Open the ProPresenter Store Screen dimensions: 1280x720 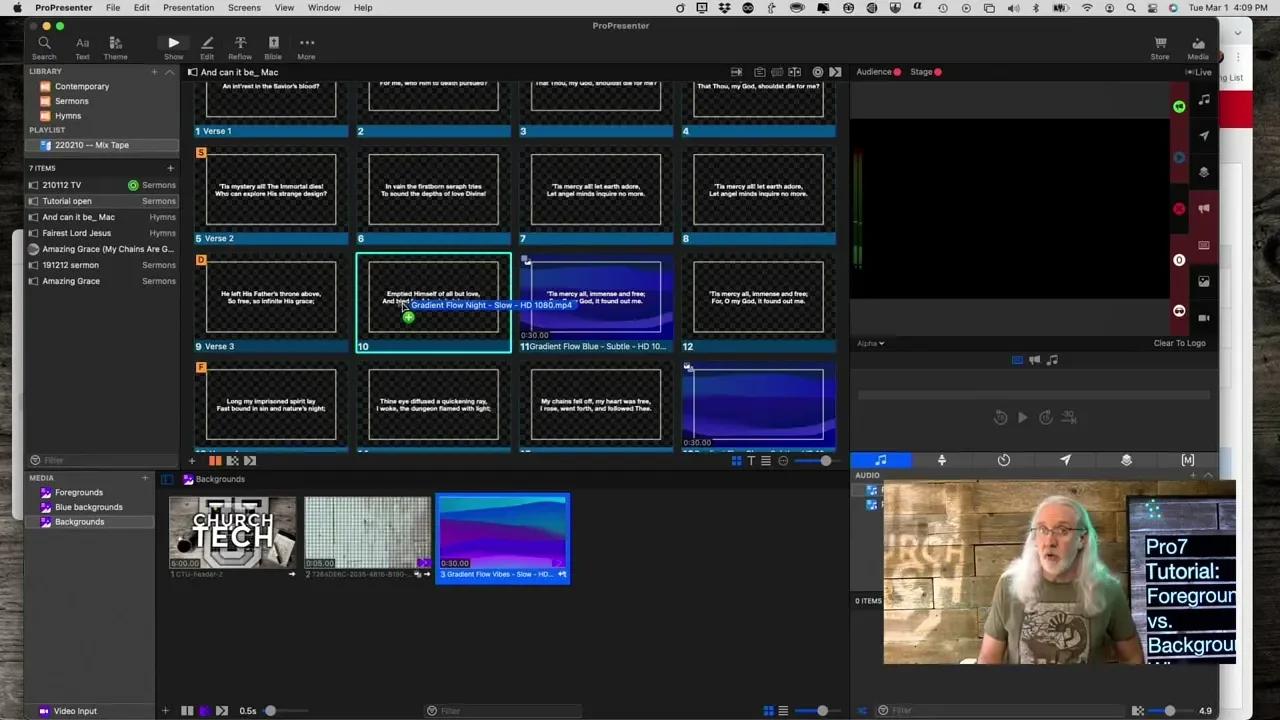(x=1160, y=47)
